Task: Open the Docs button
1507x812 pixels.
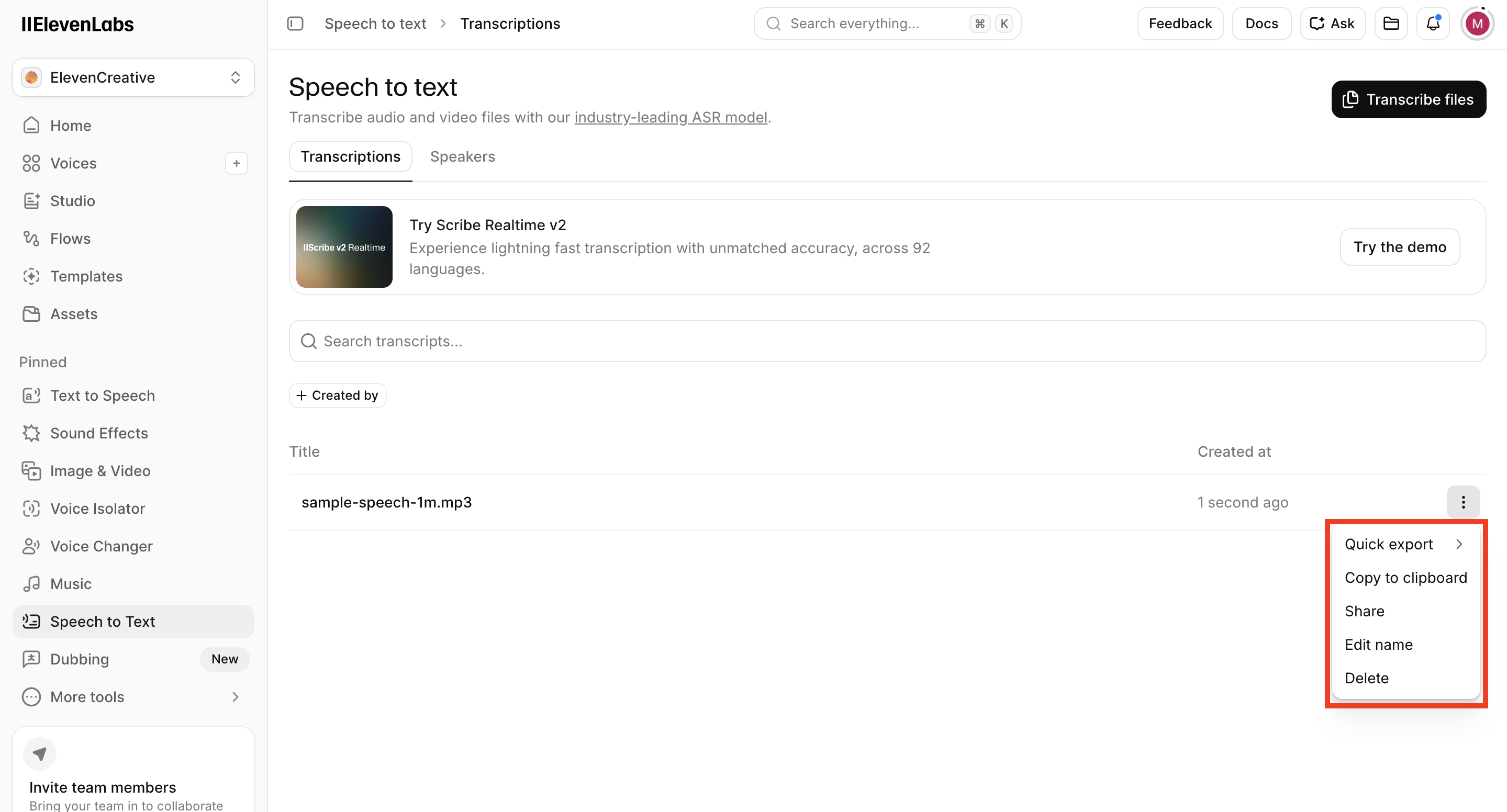Action: (x=1262, y=24)
